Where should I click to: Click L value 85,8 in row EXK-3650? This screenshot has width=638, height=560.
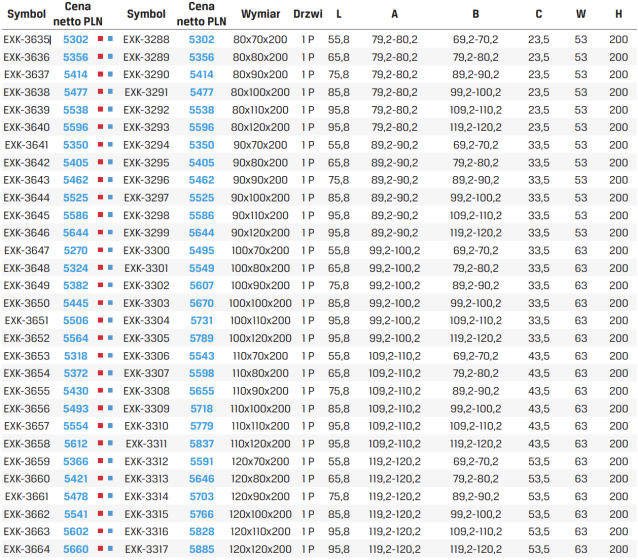(339, 303)
